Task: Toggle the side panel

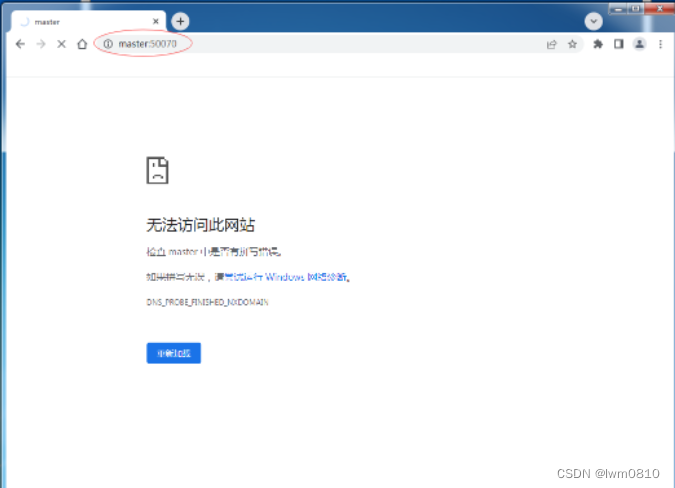Action: tap(619, 44)
